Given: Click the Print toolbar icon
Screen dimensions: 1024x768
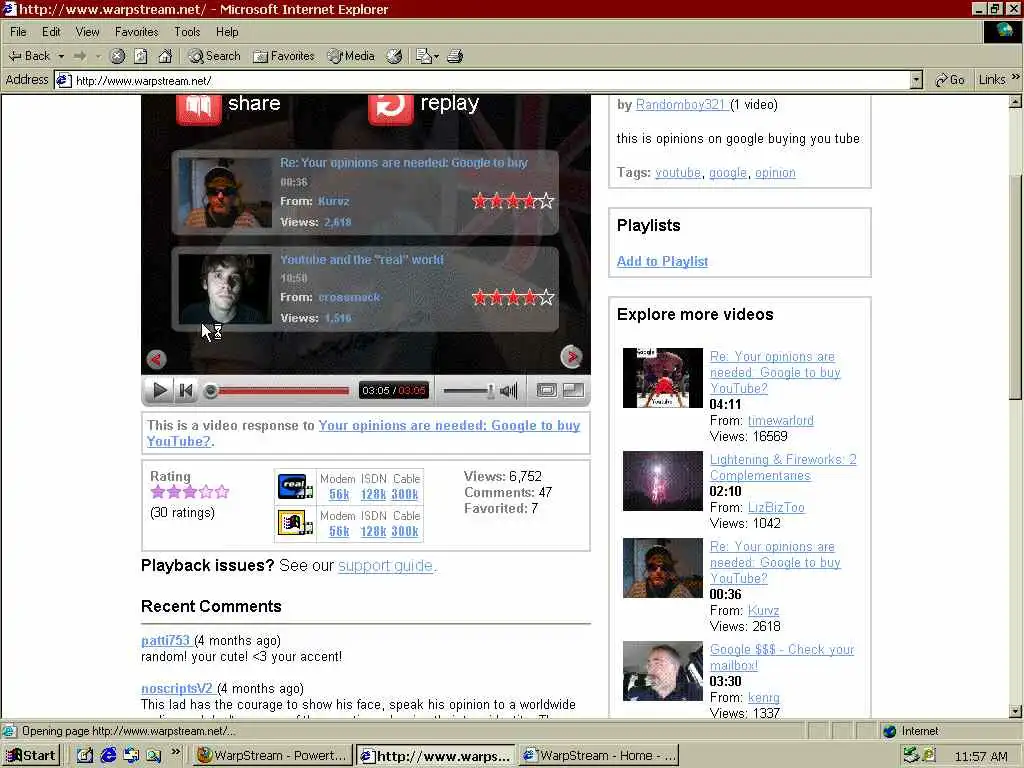Looking at the screenshot, I should (x=455, y=56).
